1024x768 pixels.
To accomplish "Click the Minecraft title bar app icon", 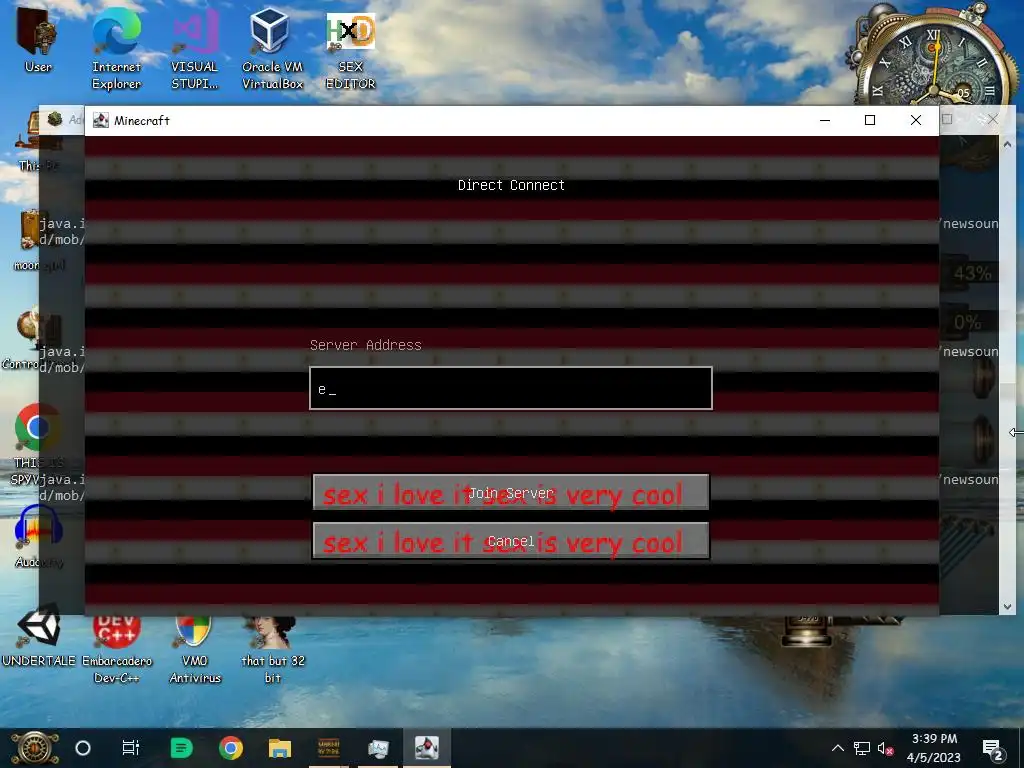I will (101, 120).
